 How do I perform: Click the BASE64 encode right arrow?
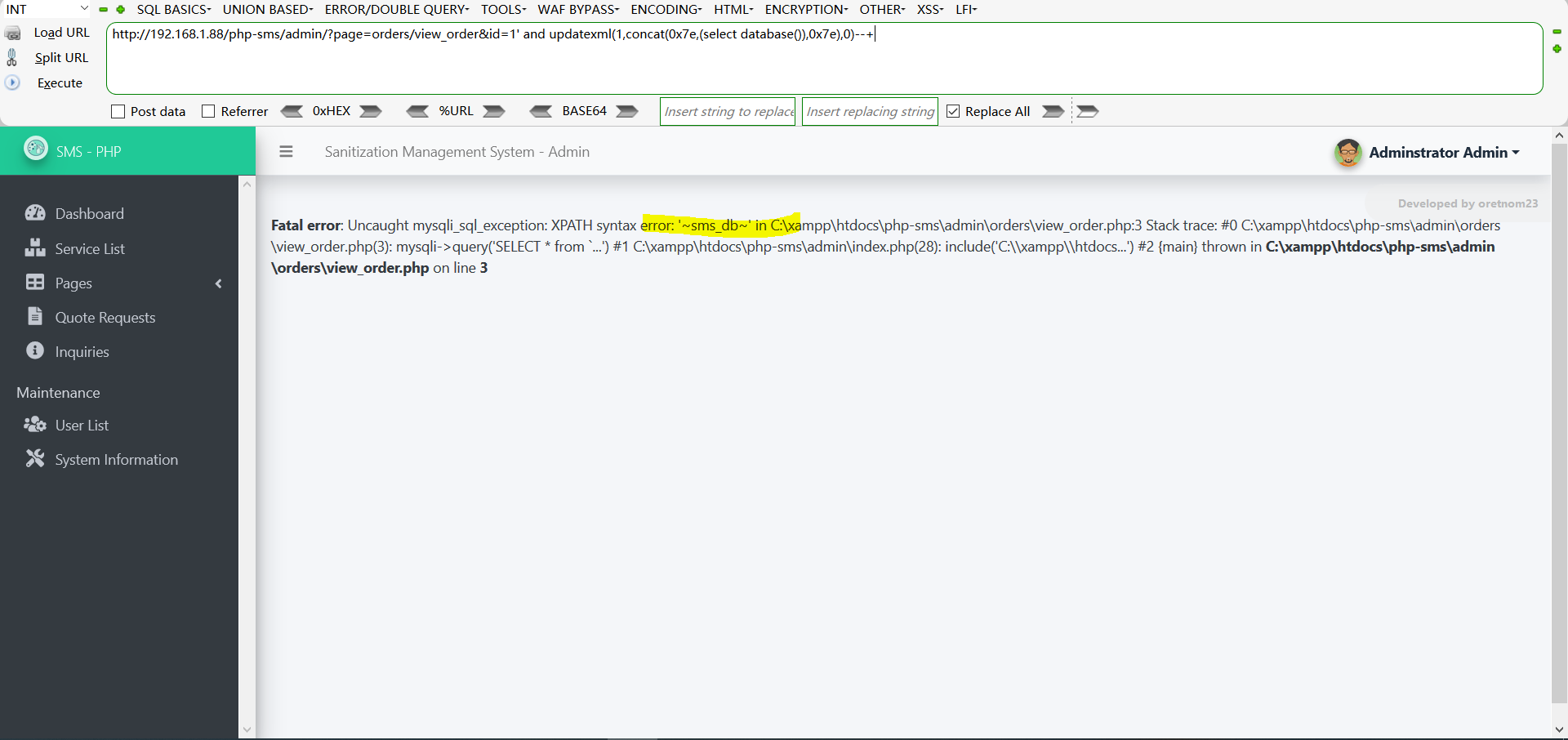coord(627,111)
